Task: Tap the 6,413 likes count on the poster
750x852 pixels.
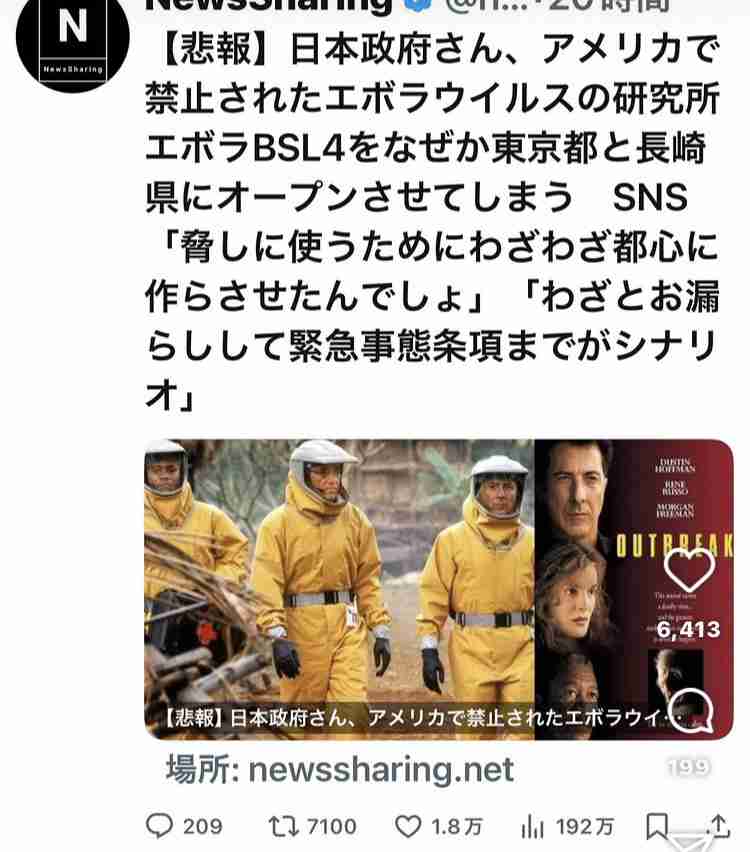Action: [x=688, y=630]
